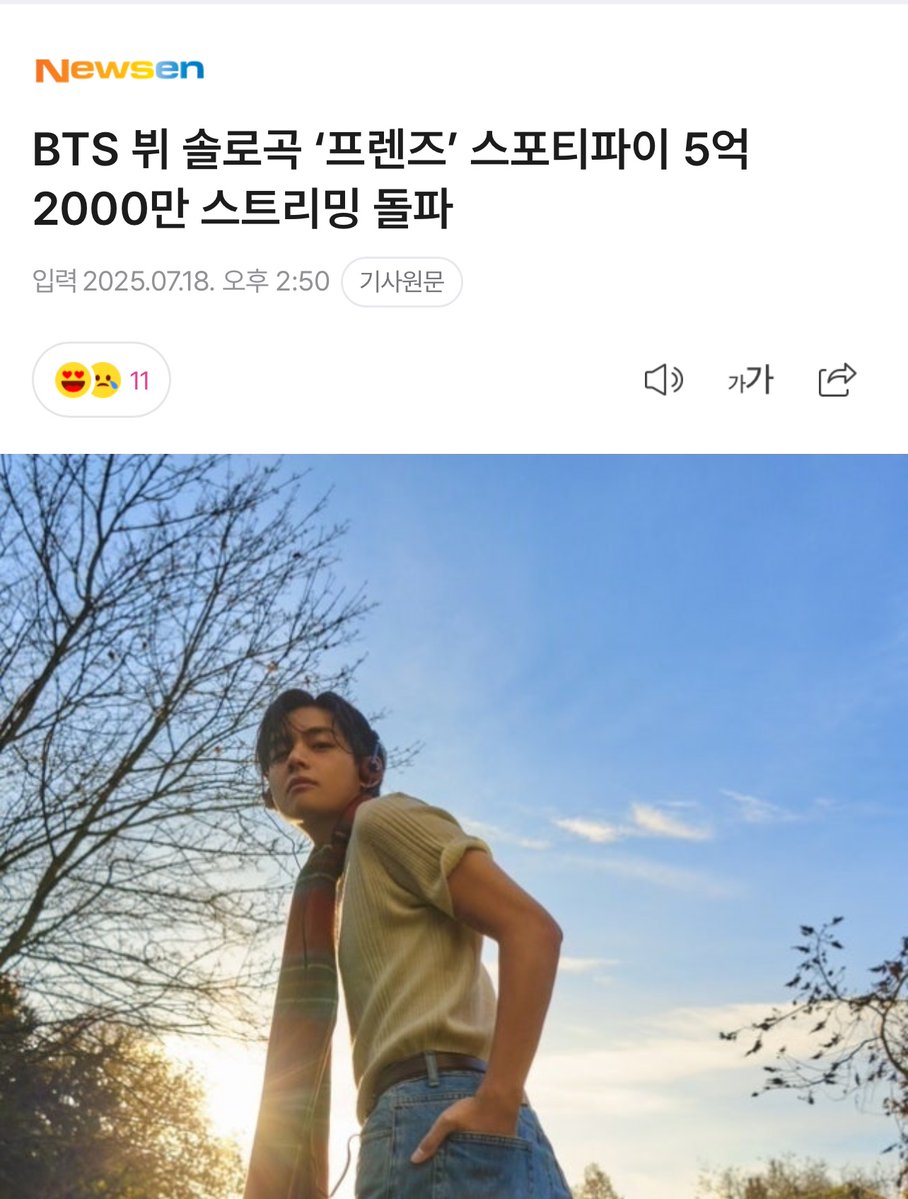This screenshot has width=908, height=1199.
Task: Tap the Newsen publisher logo
Action: 119,70
